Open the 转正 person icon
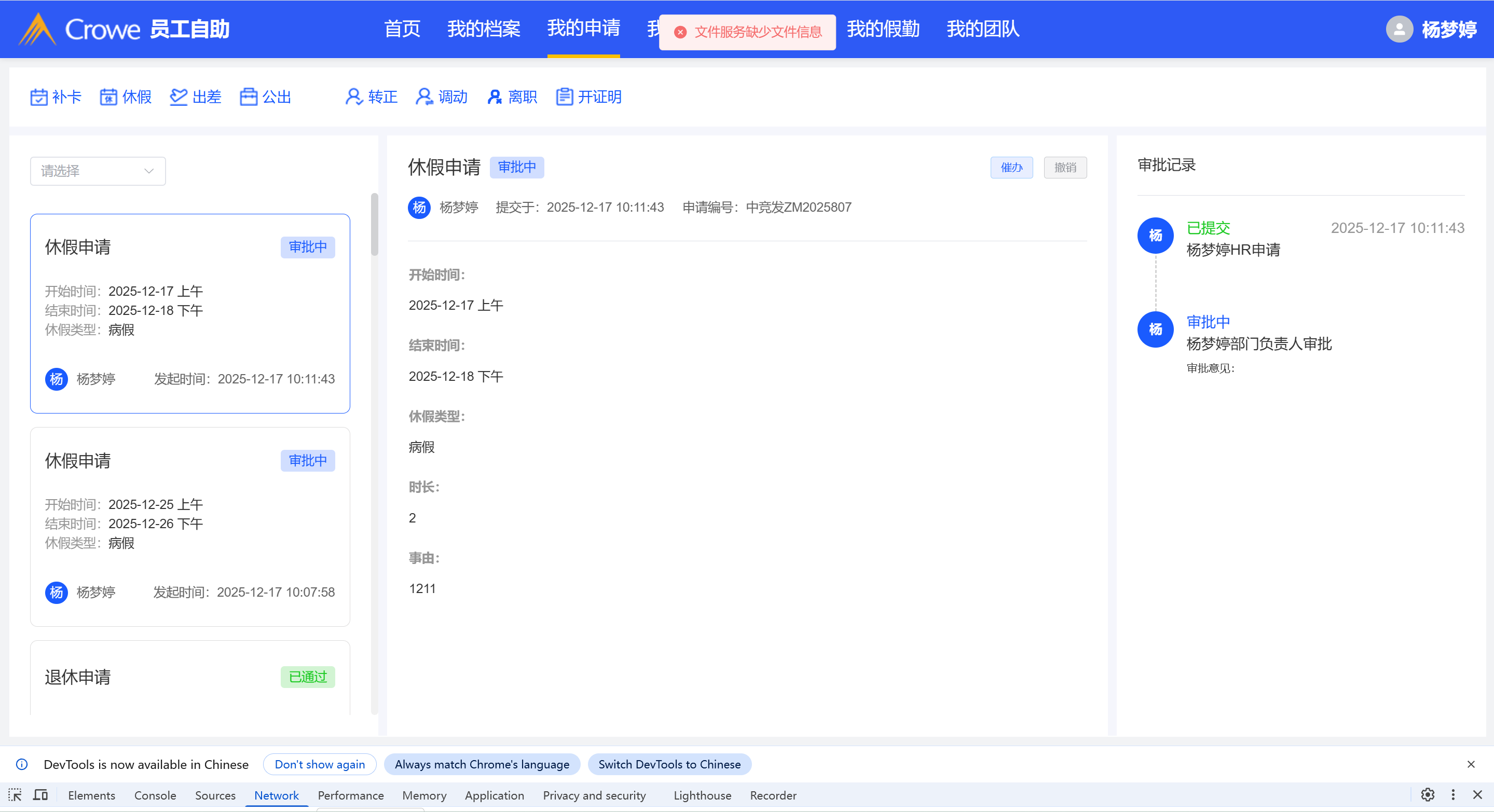 (x=354, y=97)
